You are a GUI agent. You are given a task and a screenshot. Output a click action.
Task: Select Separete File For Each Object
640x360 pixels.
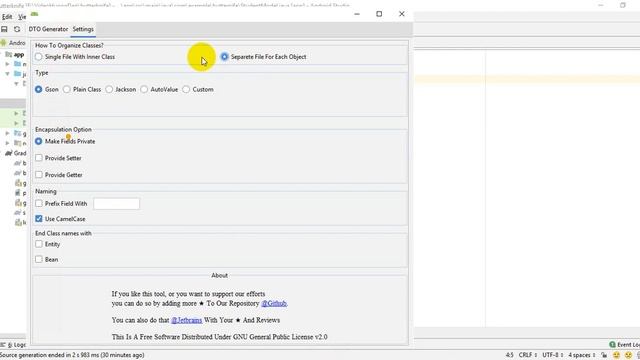pos(224,57)
